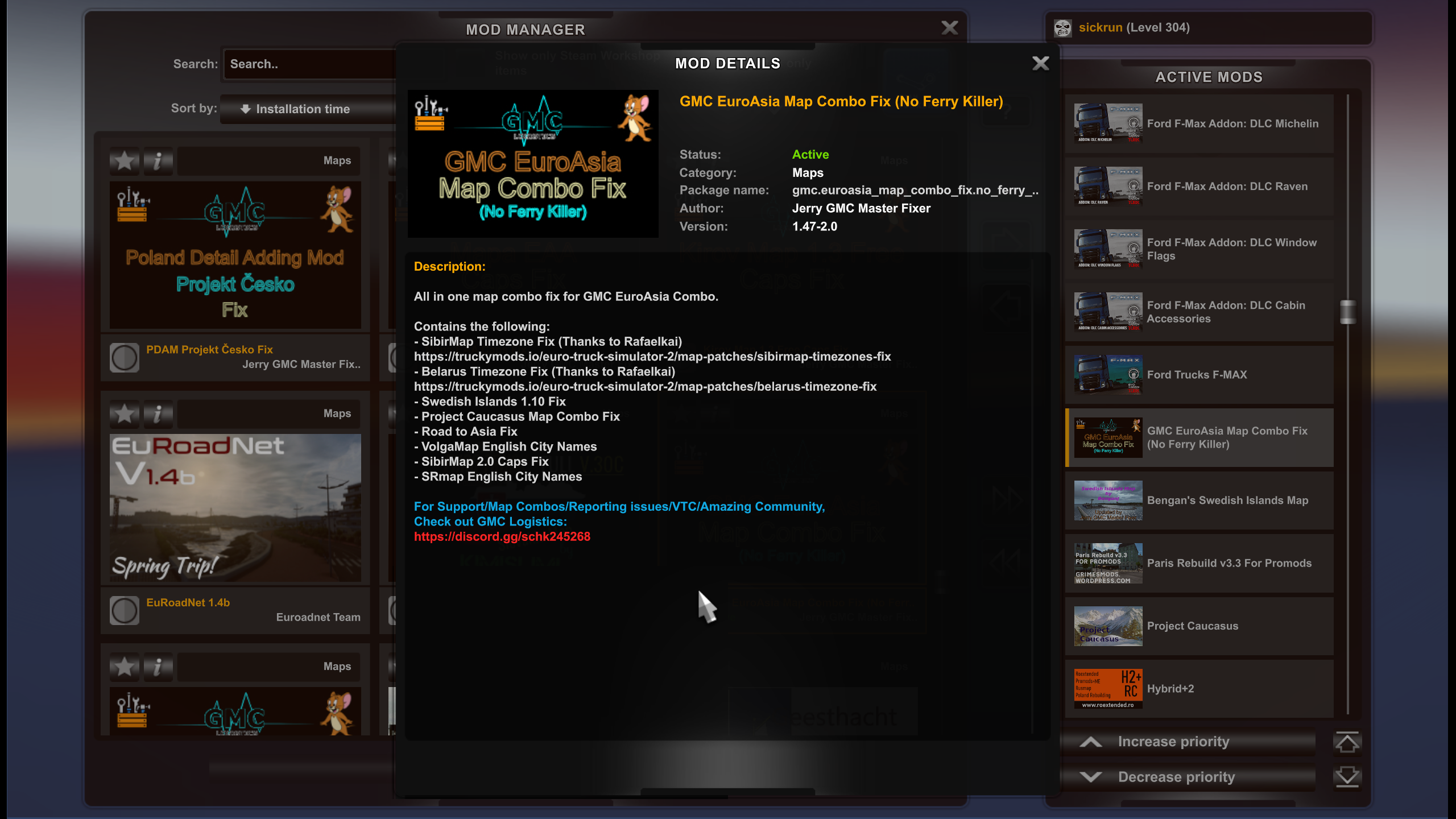Click star icon on EuRoadNet 1.4b card
Screen dimensions: 1456x819
(125, 413)
